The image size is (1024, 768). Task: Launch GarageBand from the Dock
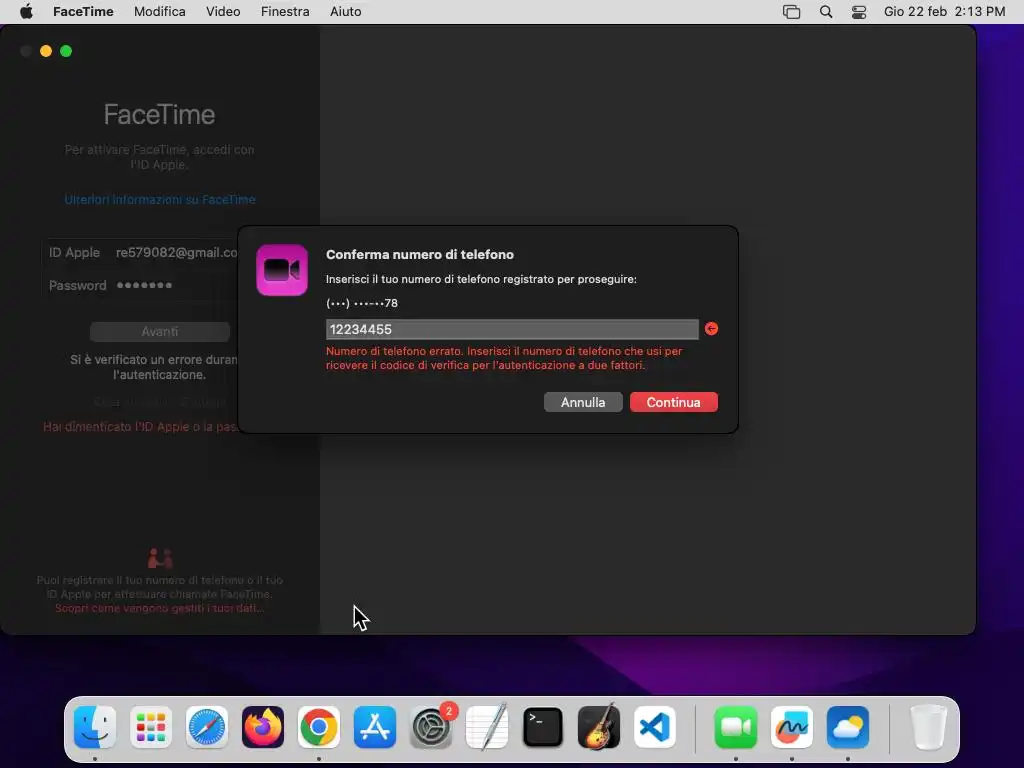tap(599, 727)
